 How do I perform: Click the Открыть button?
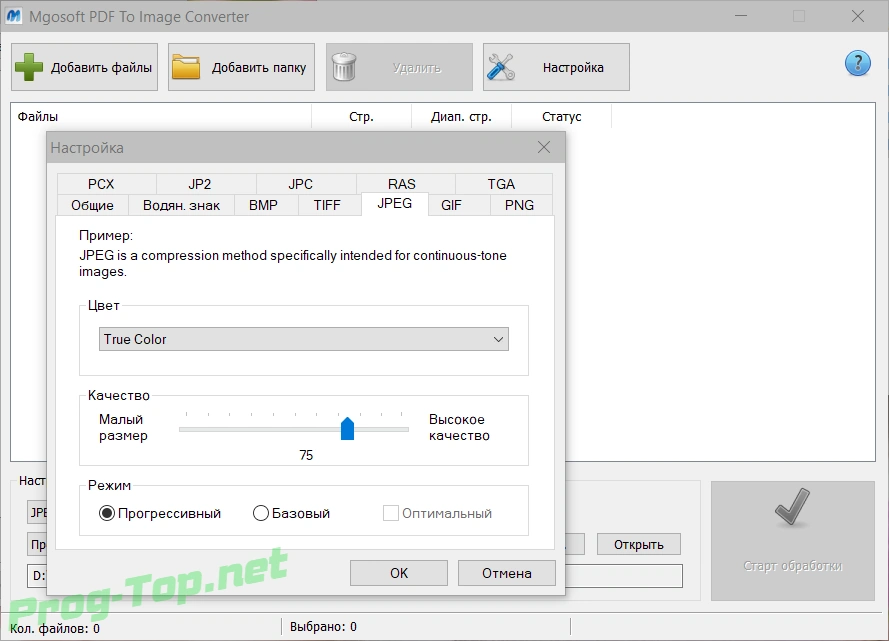tap(638, 545)
